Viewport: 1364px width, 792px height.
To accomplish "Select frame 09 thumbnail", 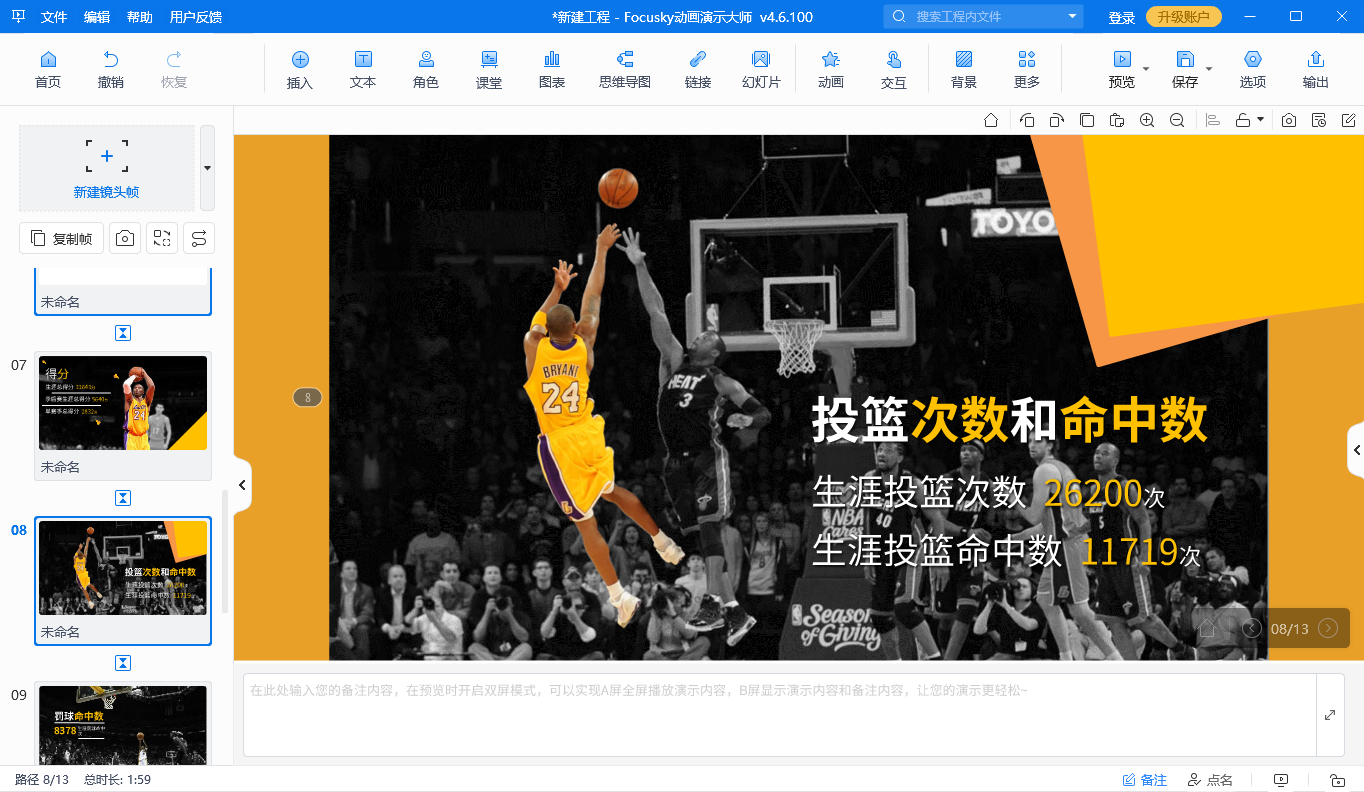I will click(123, 725).
